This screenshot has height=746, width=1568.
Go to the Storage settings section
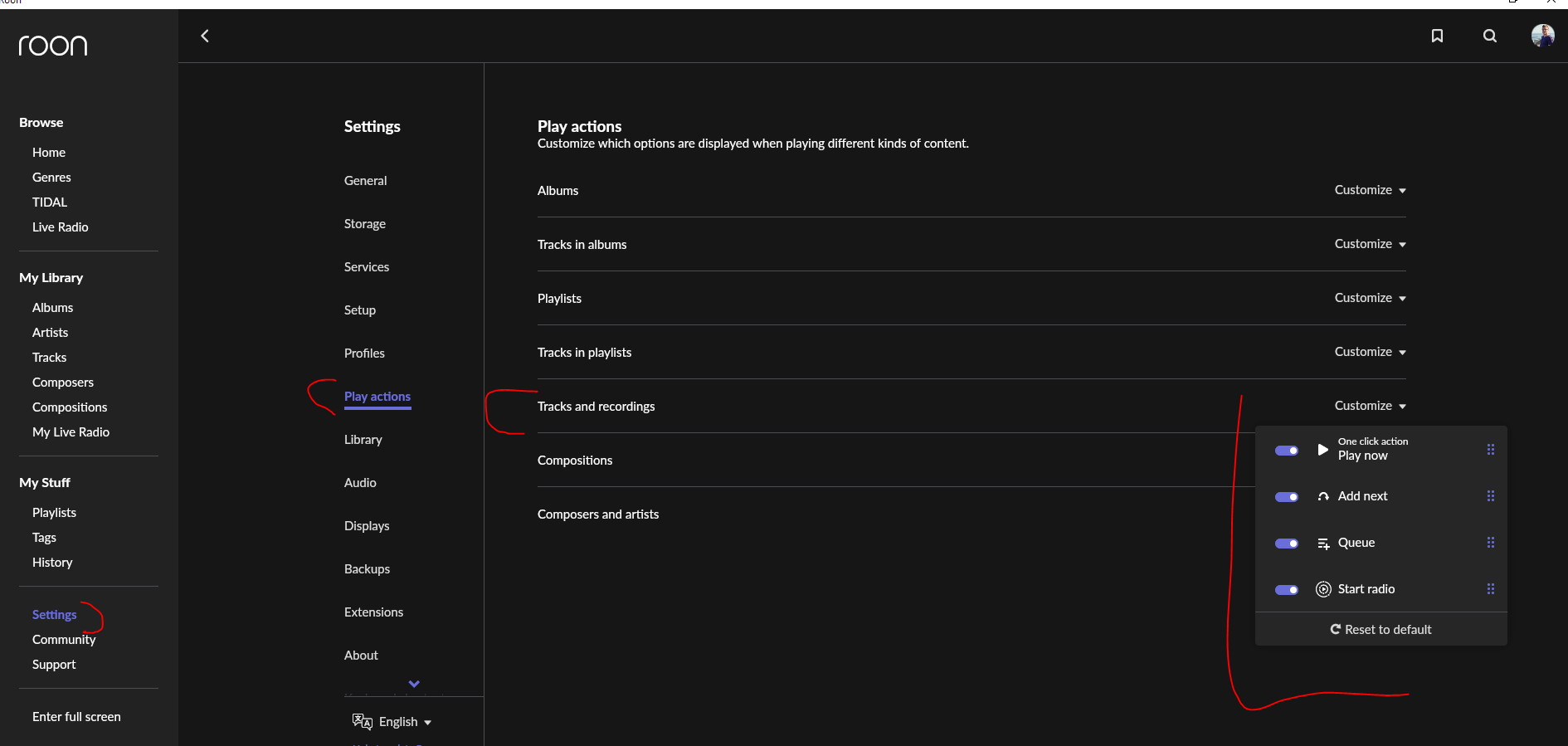click(365, 224)
